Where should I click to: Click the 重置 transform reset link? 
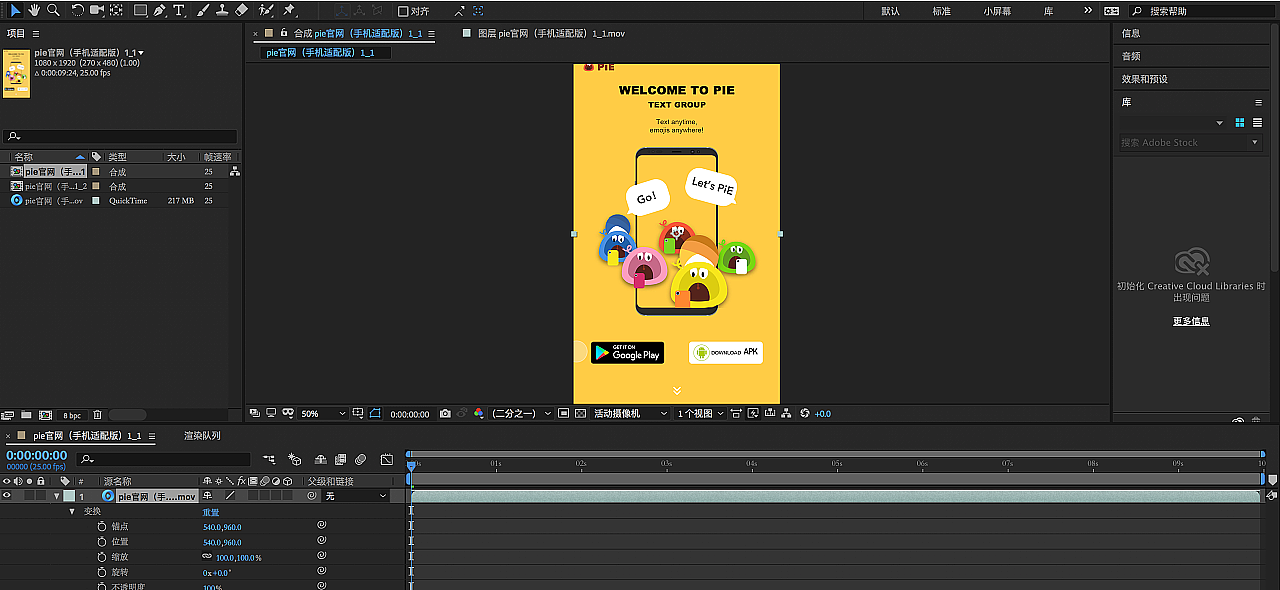pos(211,511)
